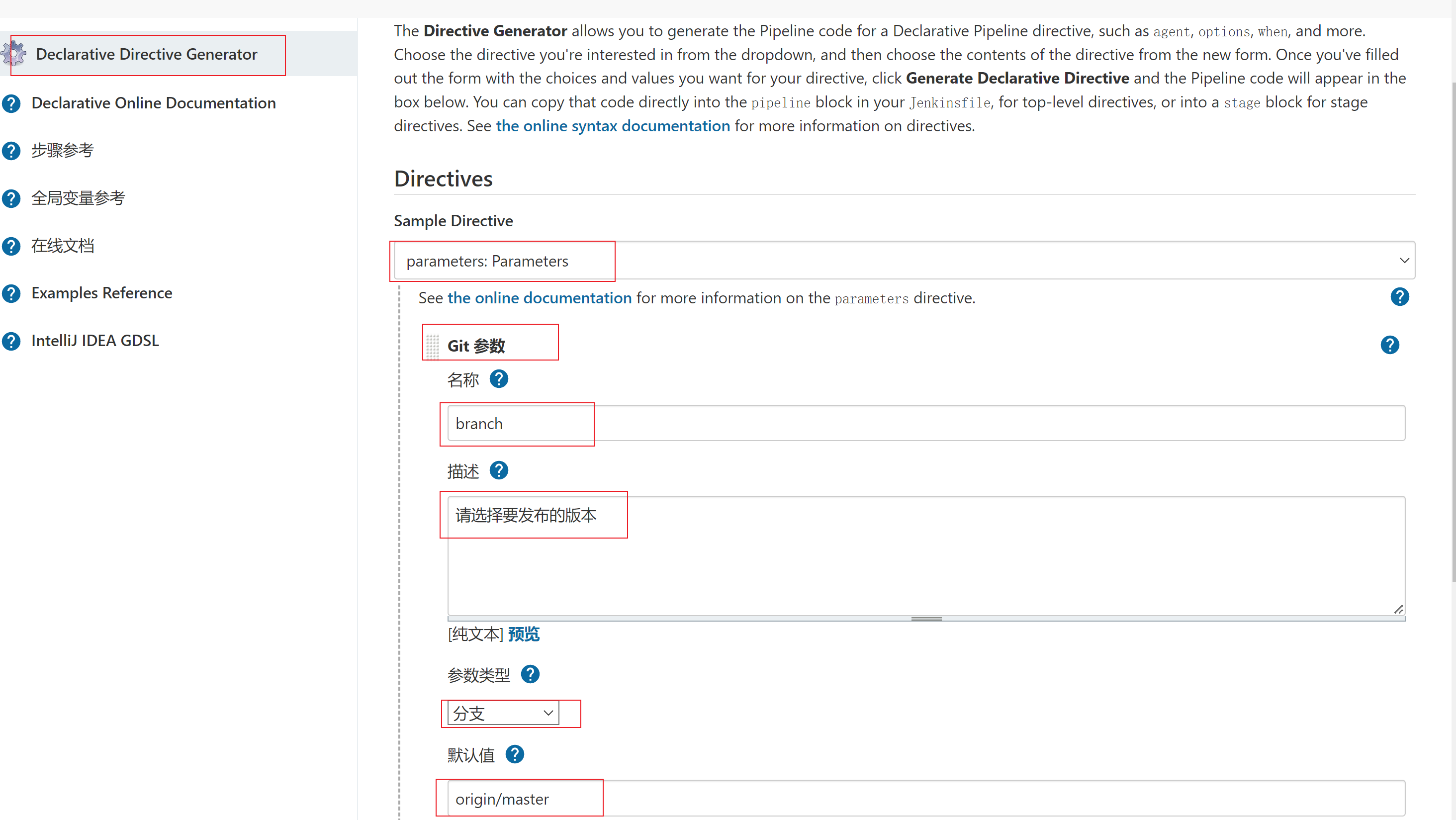Click help icon beside 名称 label

[x=499, y=379]
